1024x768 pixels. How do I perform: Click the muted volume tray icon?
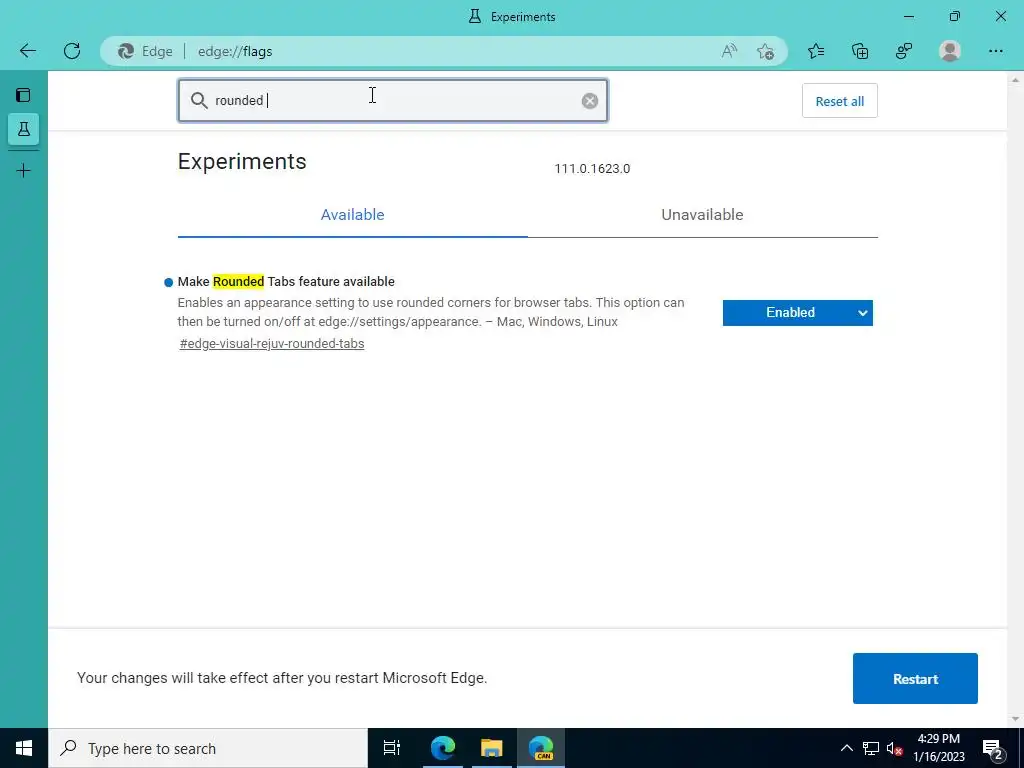pos(894,748)
